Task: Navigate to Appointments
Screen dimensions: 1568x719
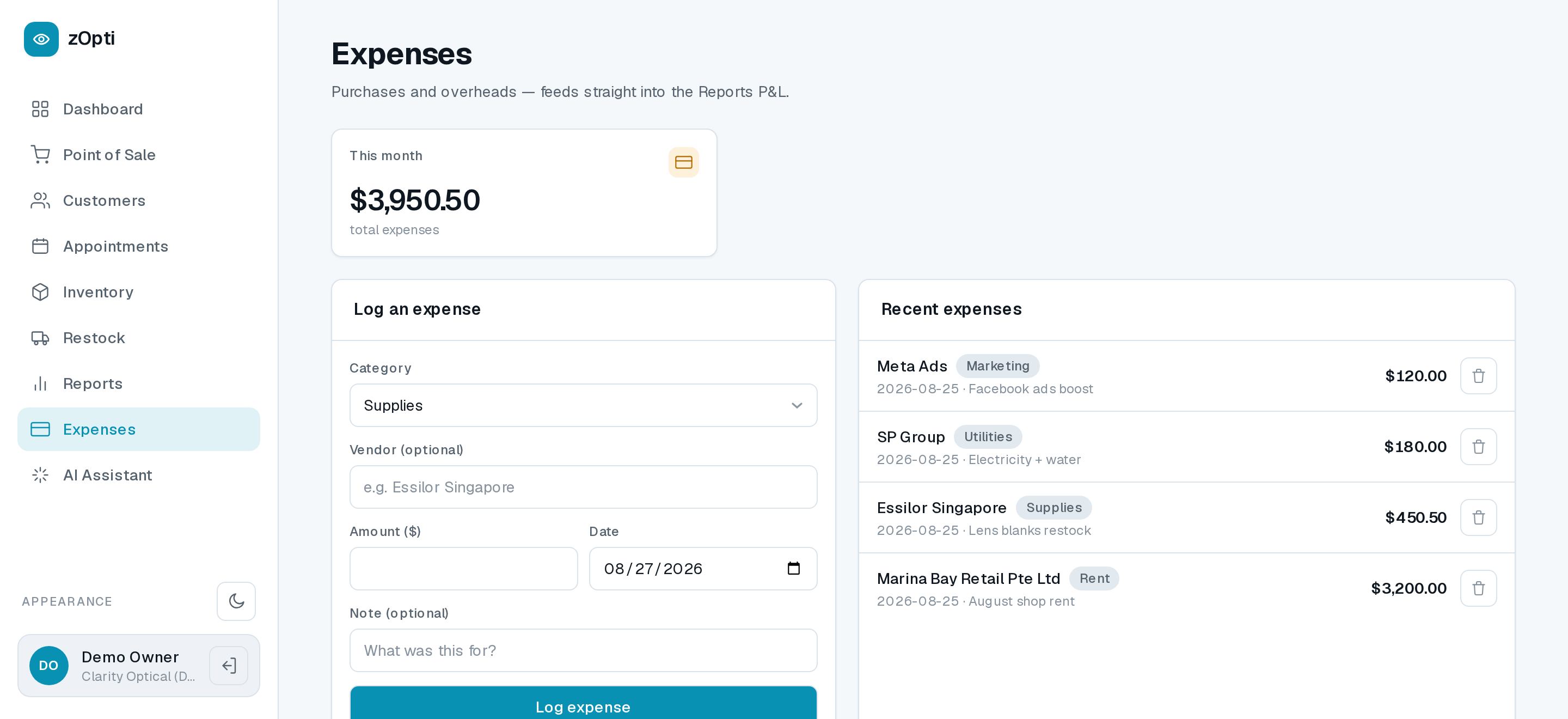Action: pos(139,246)
